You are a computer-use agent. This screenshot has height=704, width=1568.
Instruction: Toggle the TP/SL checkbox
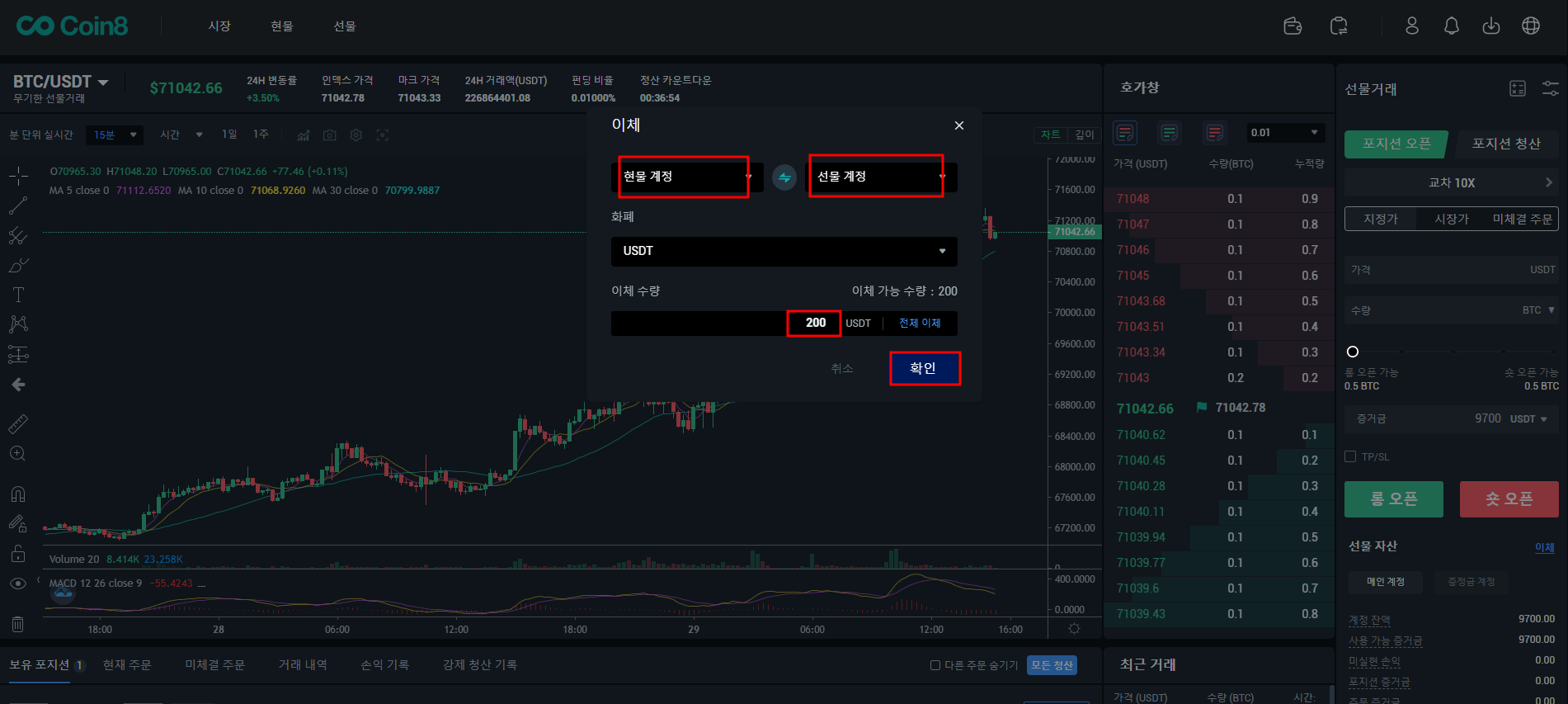point(1350,456)
